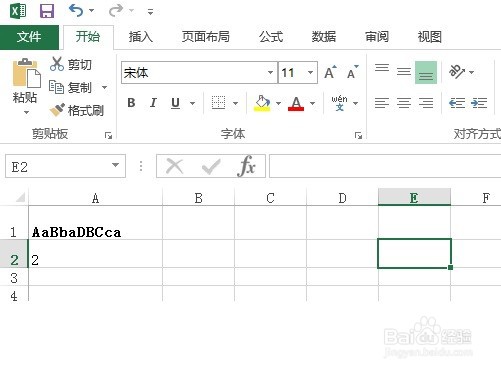The image size is (501, 370).
Task: Select cell A1 containing AaBbaDBCca
Action: 95,223
